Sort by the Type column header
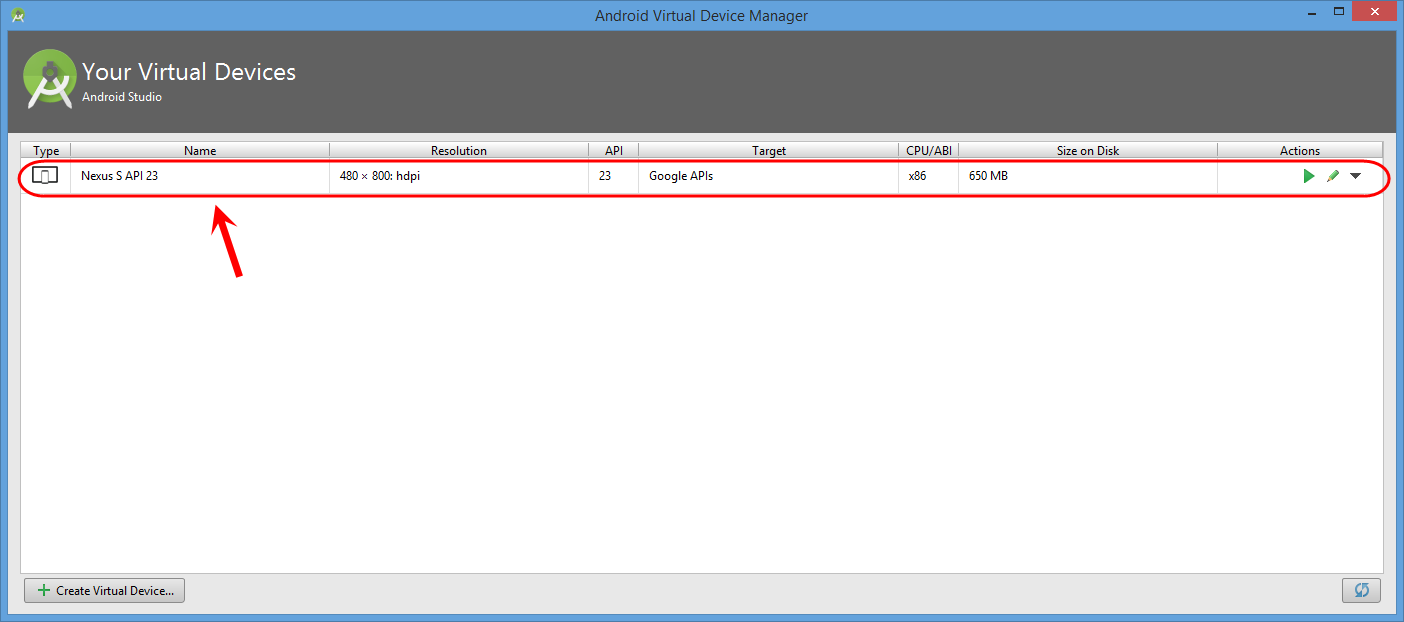The image size is (1404, 622). (46, 151)
